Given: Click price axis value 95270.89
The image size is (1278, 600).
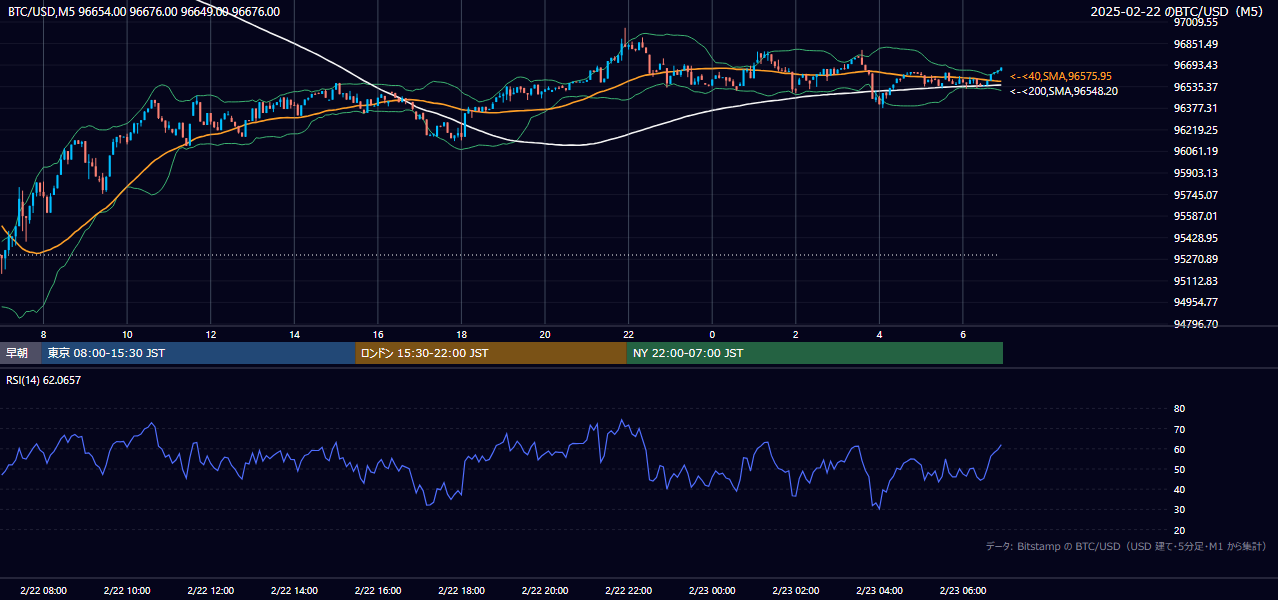Looking at the screenshot, I should [x=1195, y=259].
